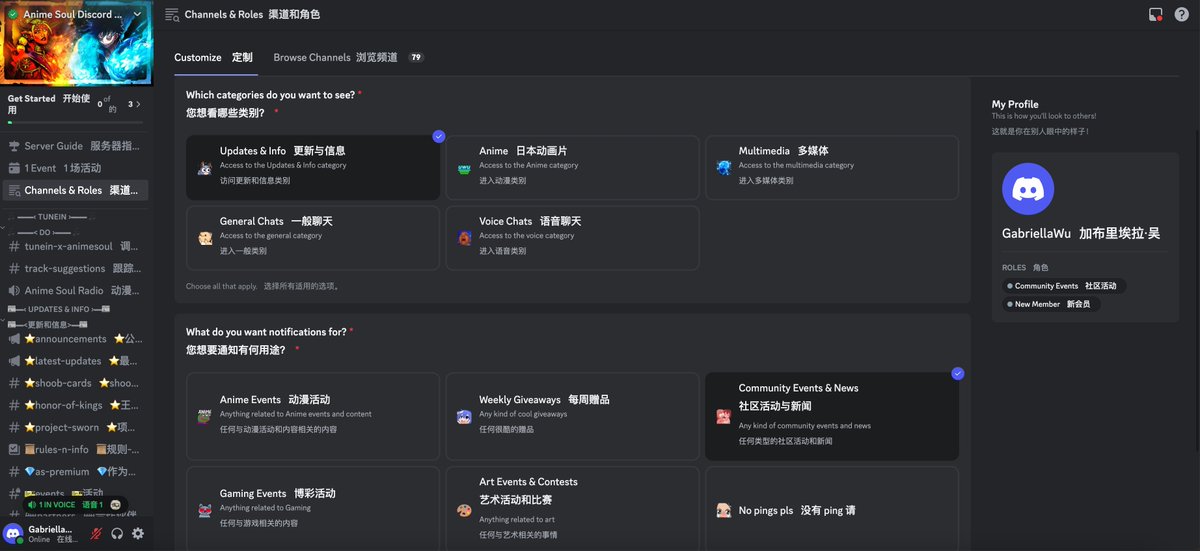Viewport: 1200px width, 551px height.
Task: Click the Get Started progress bar
Action: tap(74, 122)
